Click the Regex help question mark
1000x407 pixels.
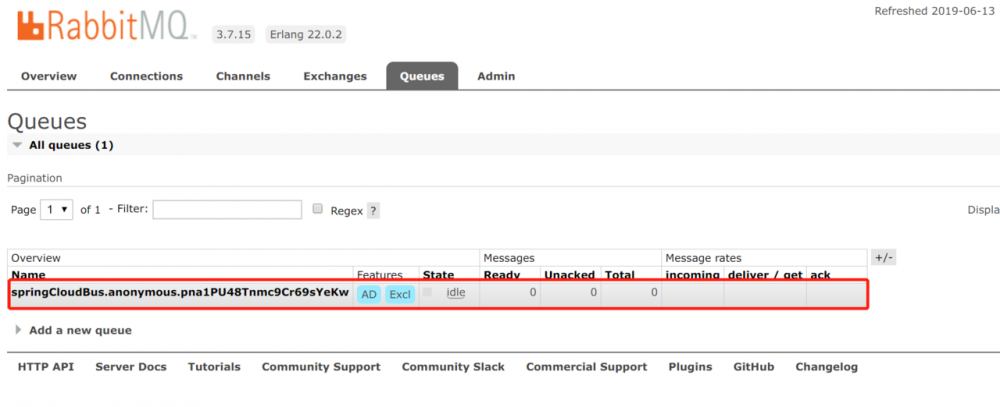coord(373,211)
